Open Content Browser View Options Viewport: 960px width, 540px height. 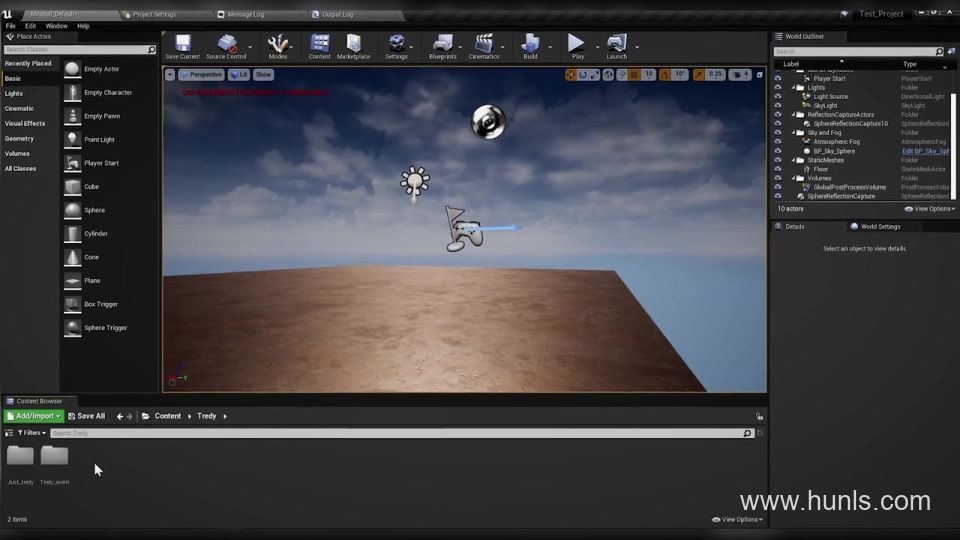[737, 520]
